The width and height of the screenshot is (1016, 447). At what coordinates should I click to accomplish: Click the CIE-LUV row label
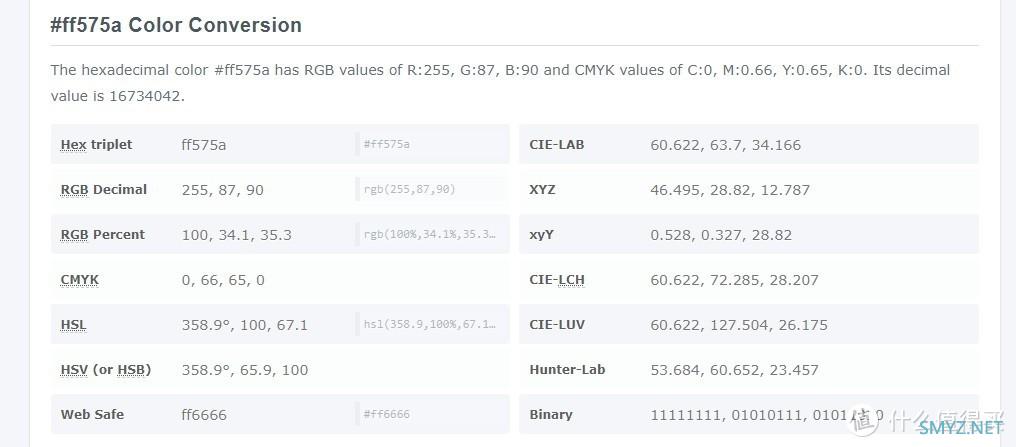point(557,325)
